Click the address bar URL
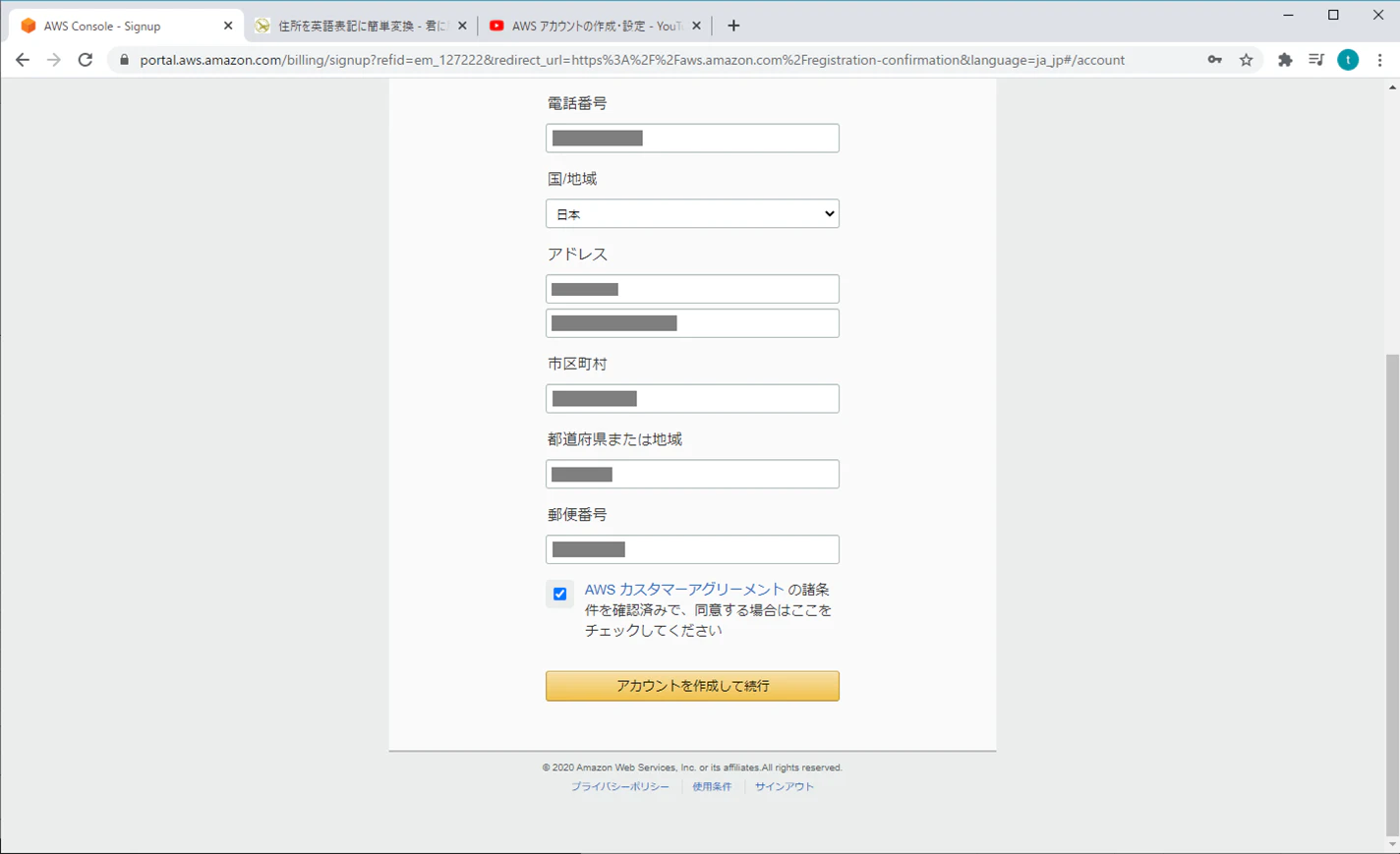This screenshot has width=1400, height=854. [632, 60]
